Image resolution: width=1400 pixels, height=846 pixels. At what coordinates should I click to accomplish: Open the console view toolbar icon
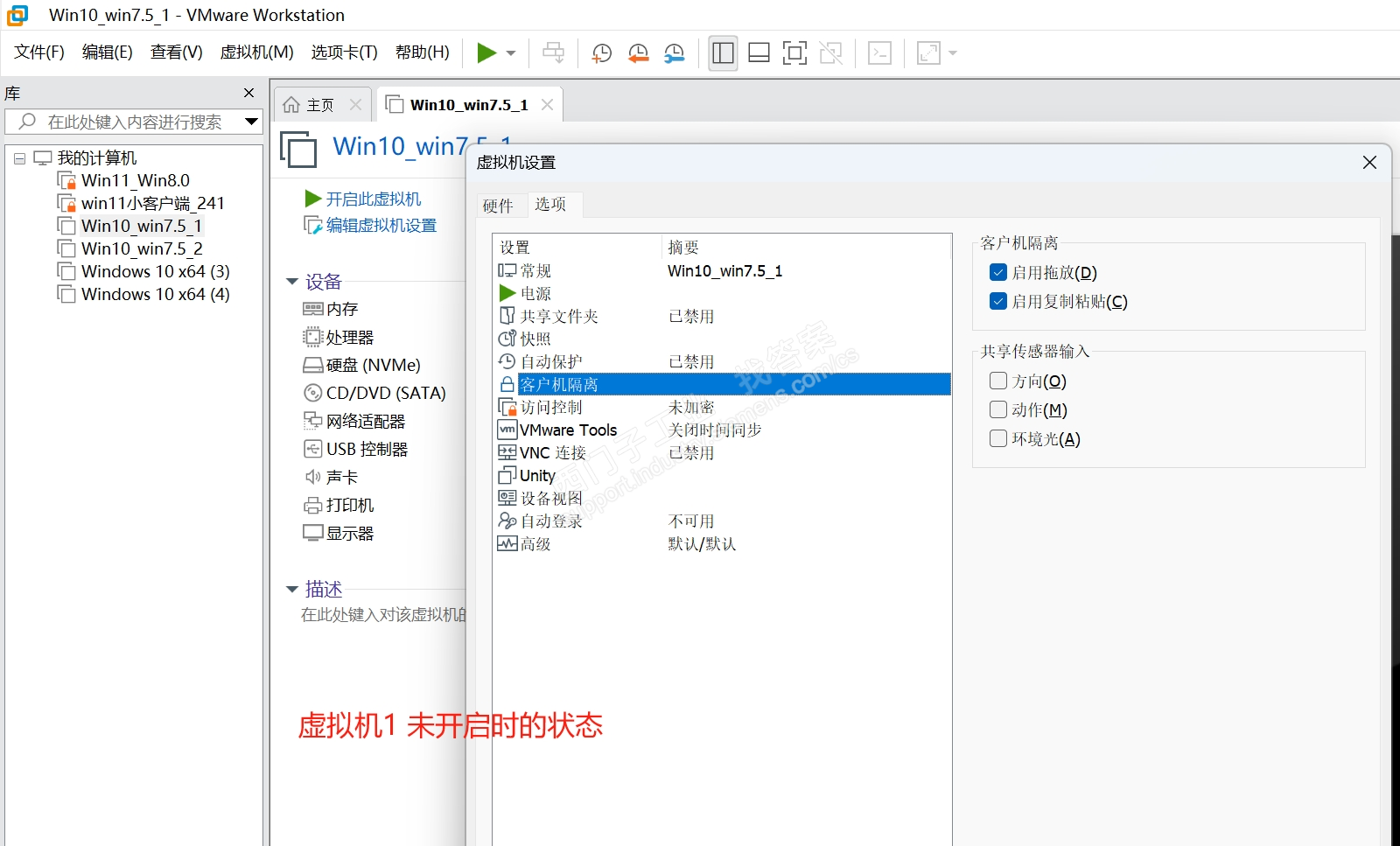pyautogui.click(x=879, y=53)
